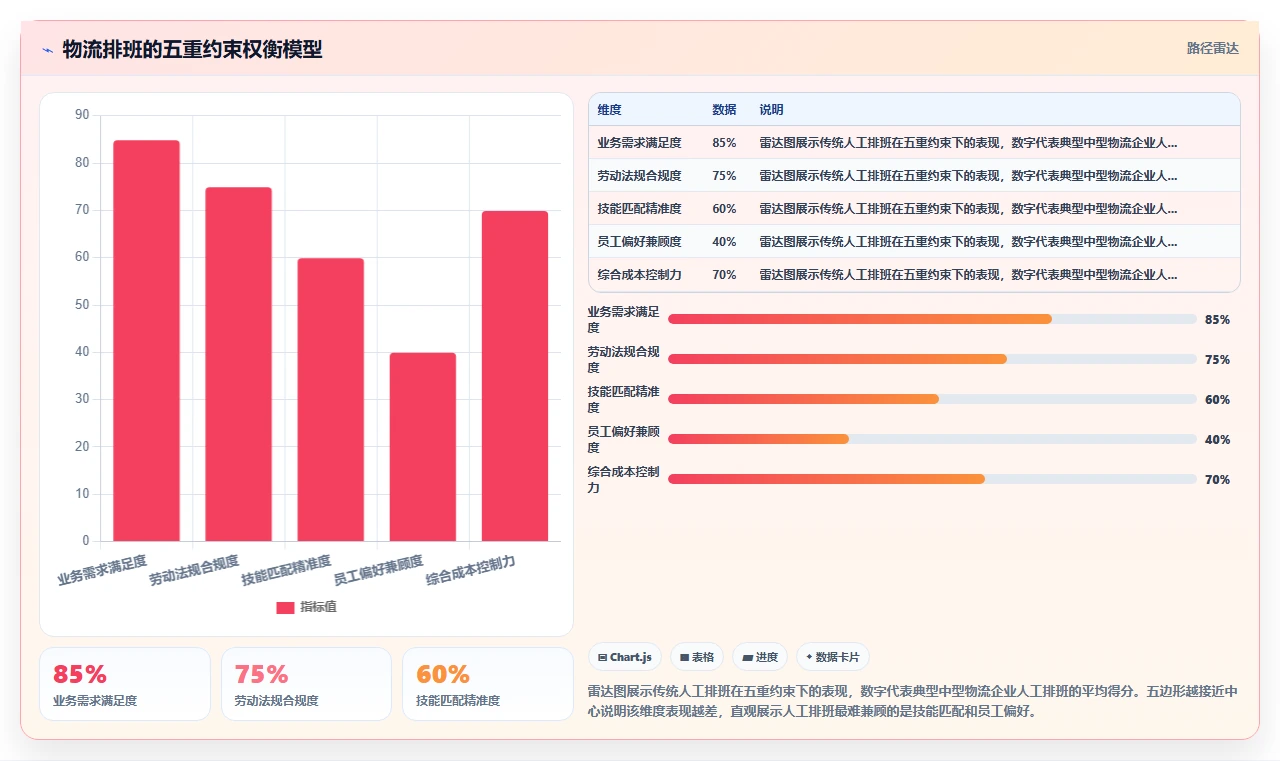Click the 60% cell in the table
This screenshot has width=1280, height=761.
[724, 208]
